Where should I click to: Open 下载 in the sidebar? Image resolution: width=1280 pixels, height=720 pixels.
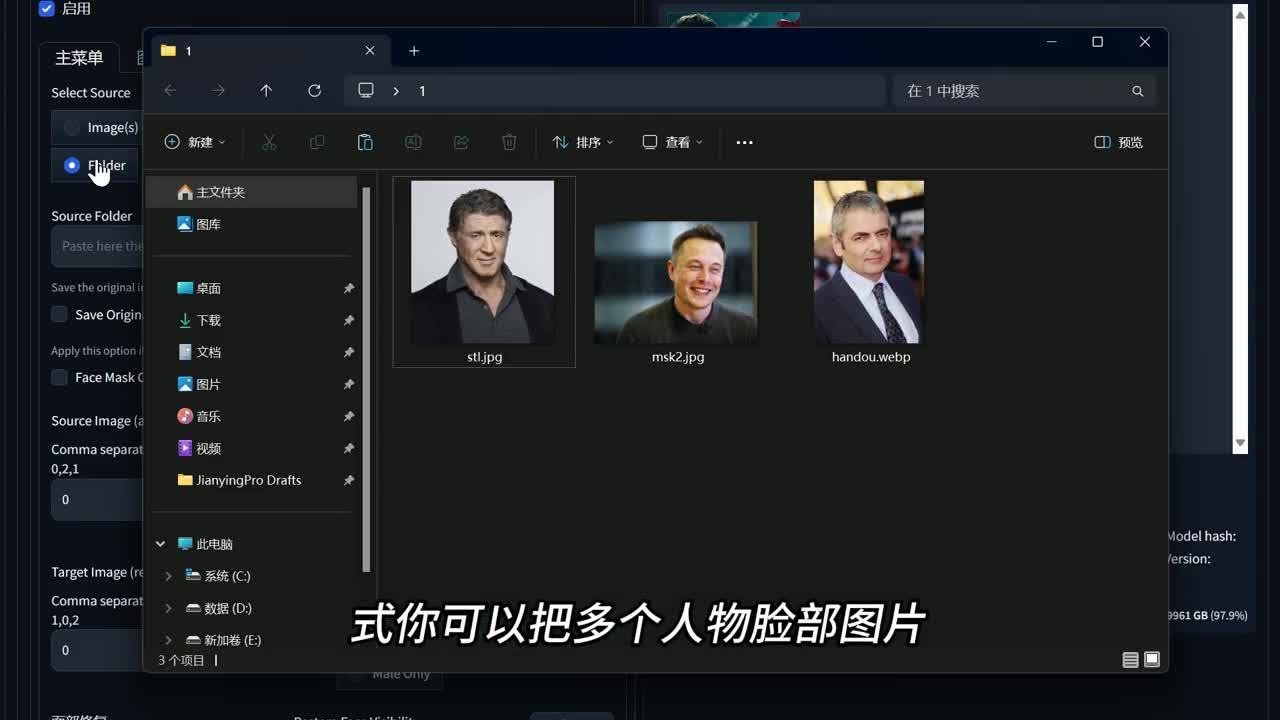(x=208, y=320)
